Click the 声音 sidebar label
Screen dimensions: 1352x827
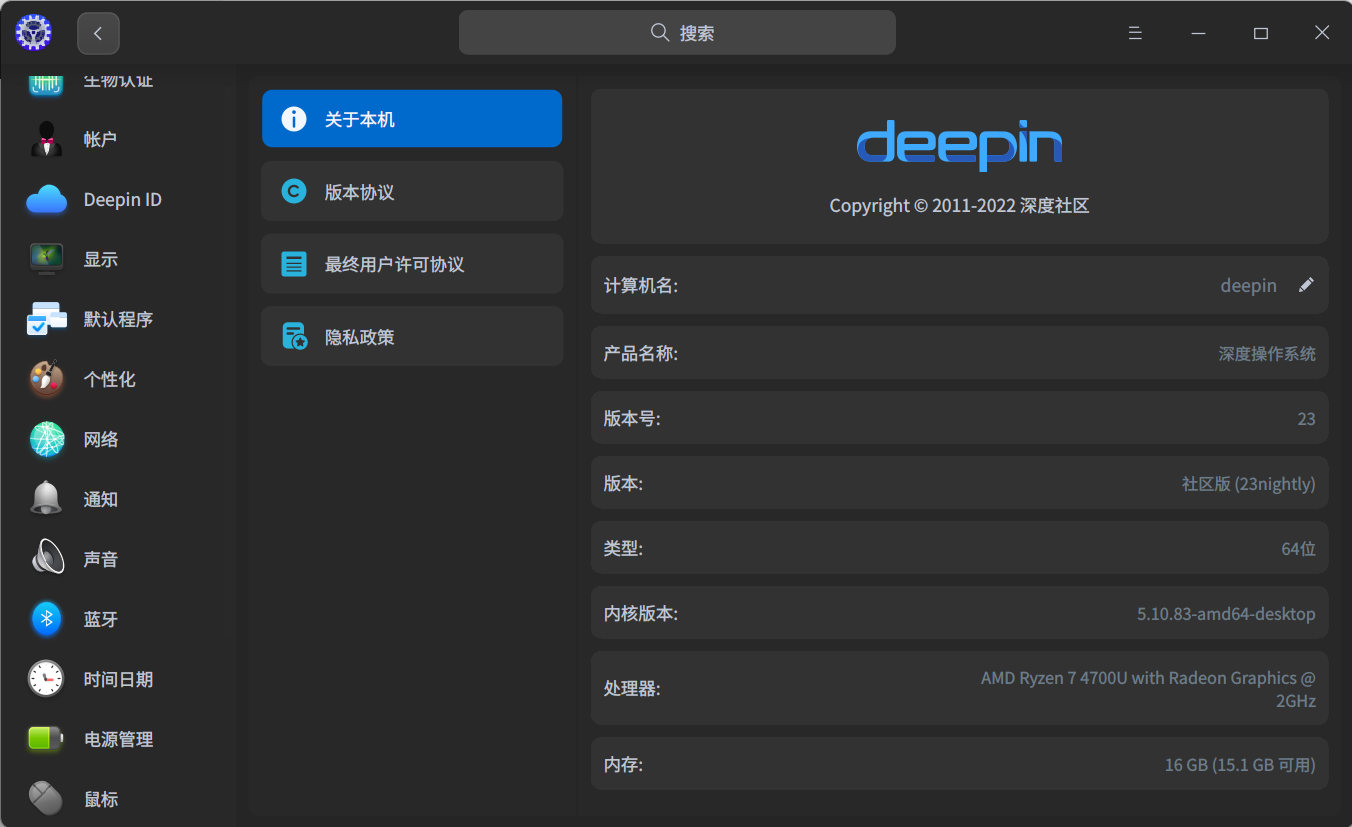(x=100, y=559)
